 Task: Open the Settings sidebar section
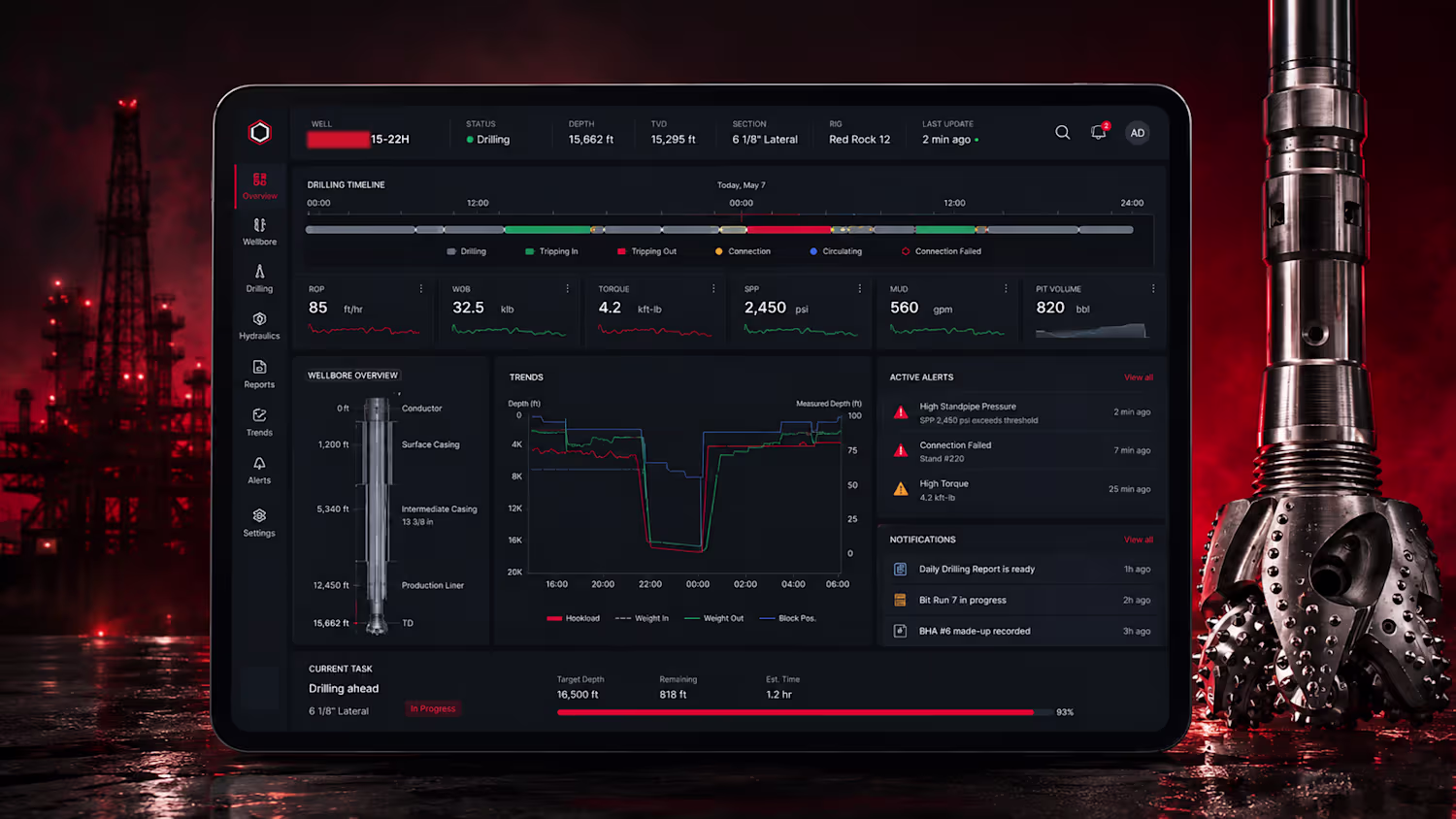[x=259, y=523]
